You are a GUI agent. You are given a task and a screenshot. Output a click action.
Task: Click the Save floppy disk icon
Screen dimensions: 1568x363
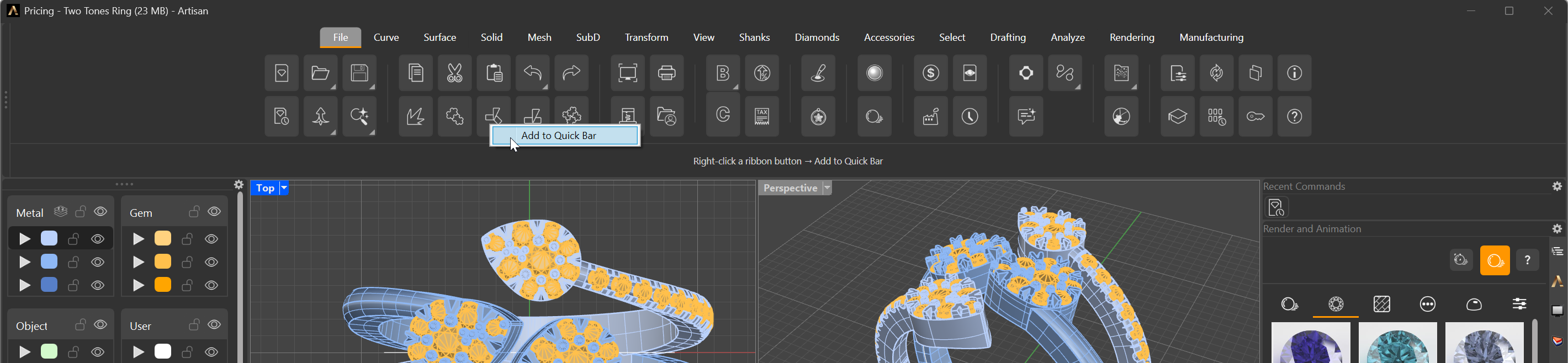click(x=359, y=73)
